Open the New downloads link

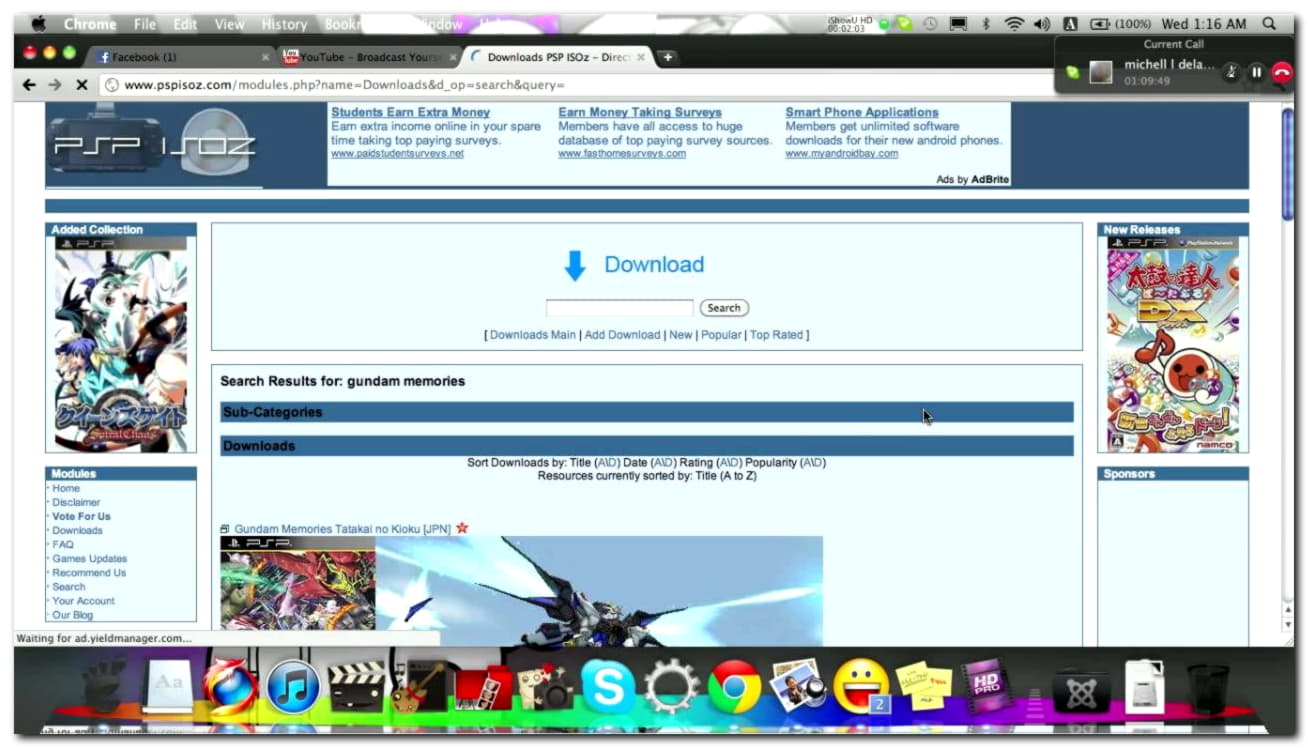(x=681, y=335)
